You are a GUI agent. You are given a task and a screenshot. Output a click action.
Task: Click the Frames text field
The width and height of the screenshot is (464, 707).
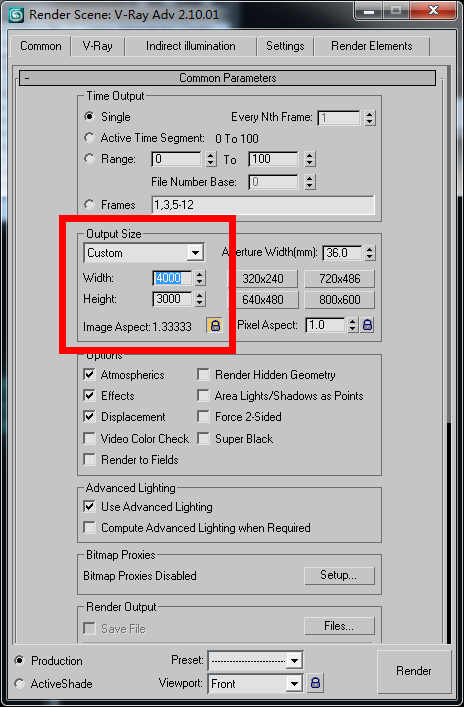263,205
